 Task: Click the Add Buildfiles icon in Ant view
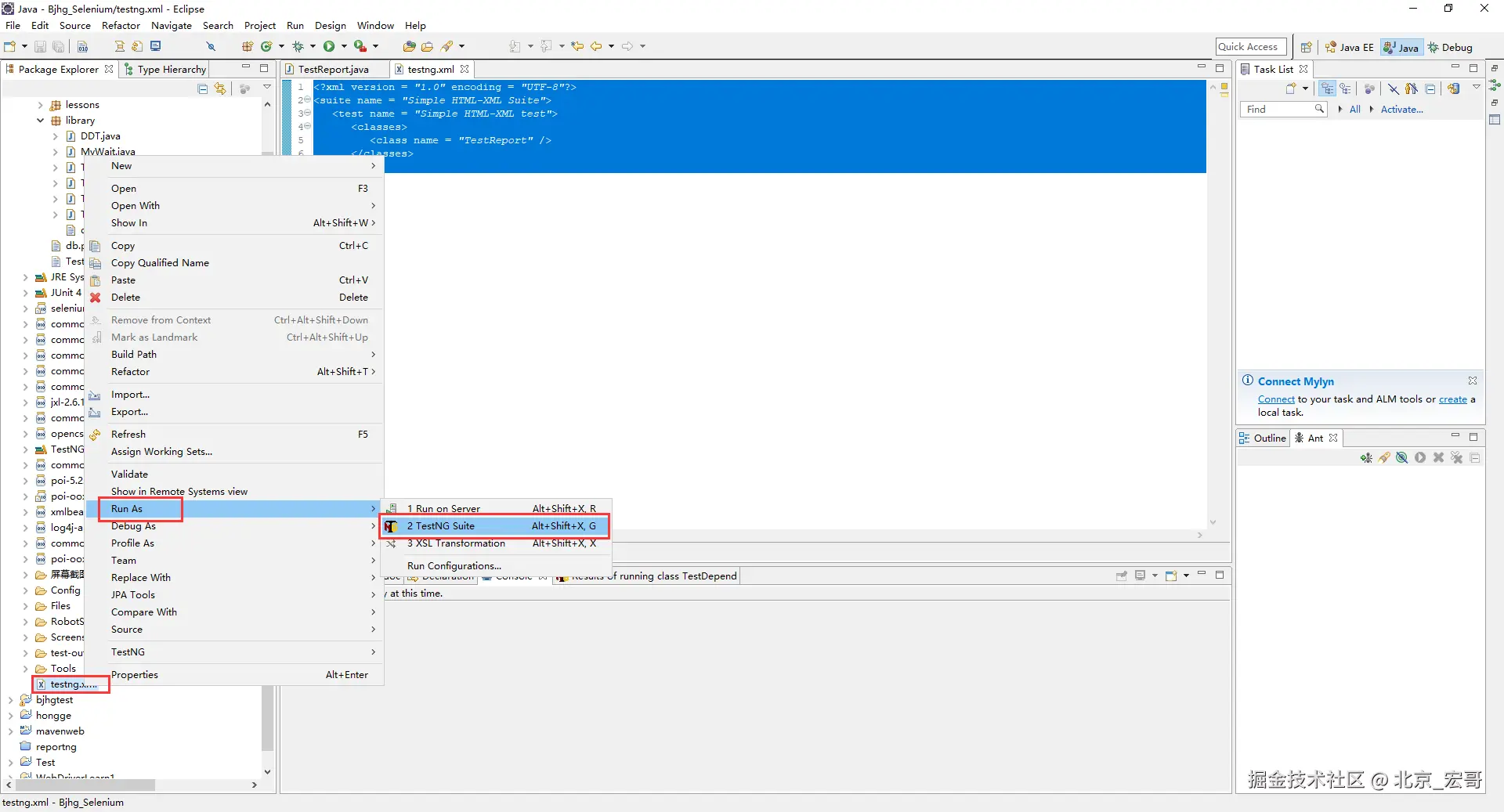pos(1366,458)
